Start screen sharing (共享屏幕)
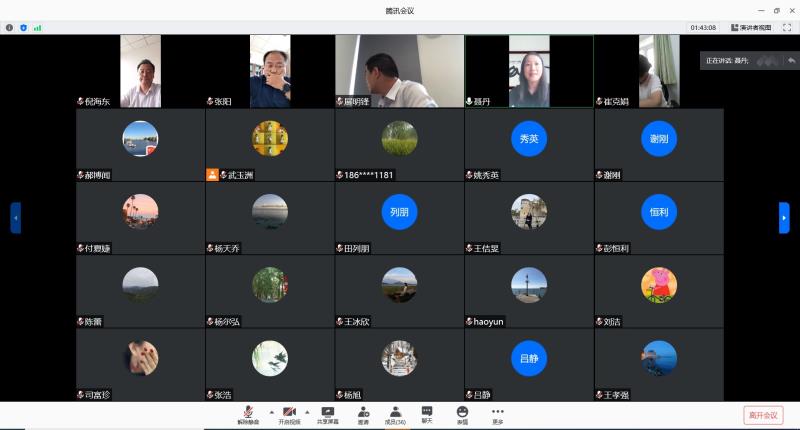Viewport: 800px width, 430px height. 327,415
